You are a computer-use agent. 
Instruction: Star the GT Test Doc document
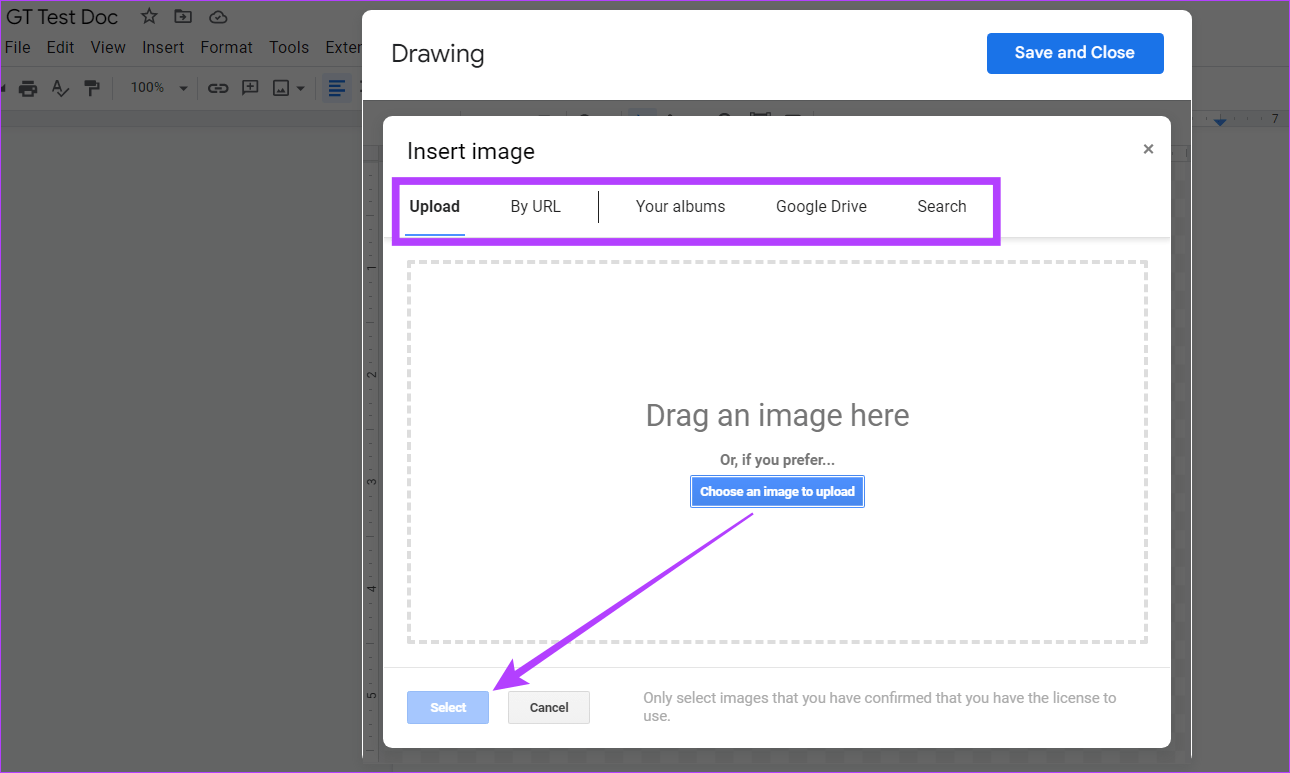click(x=148, y=16)
